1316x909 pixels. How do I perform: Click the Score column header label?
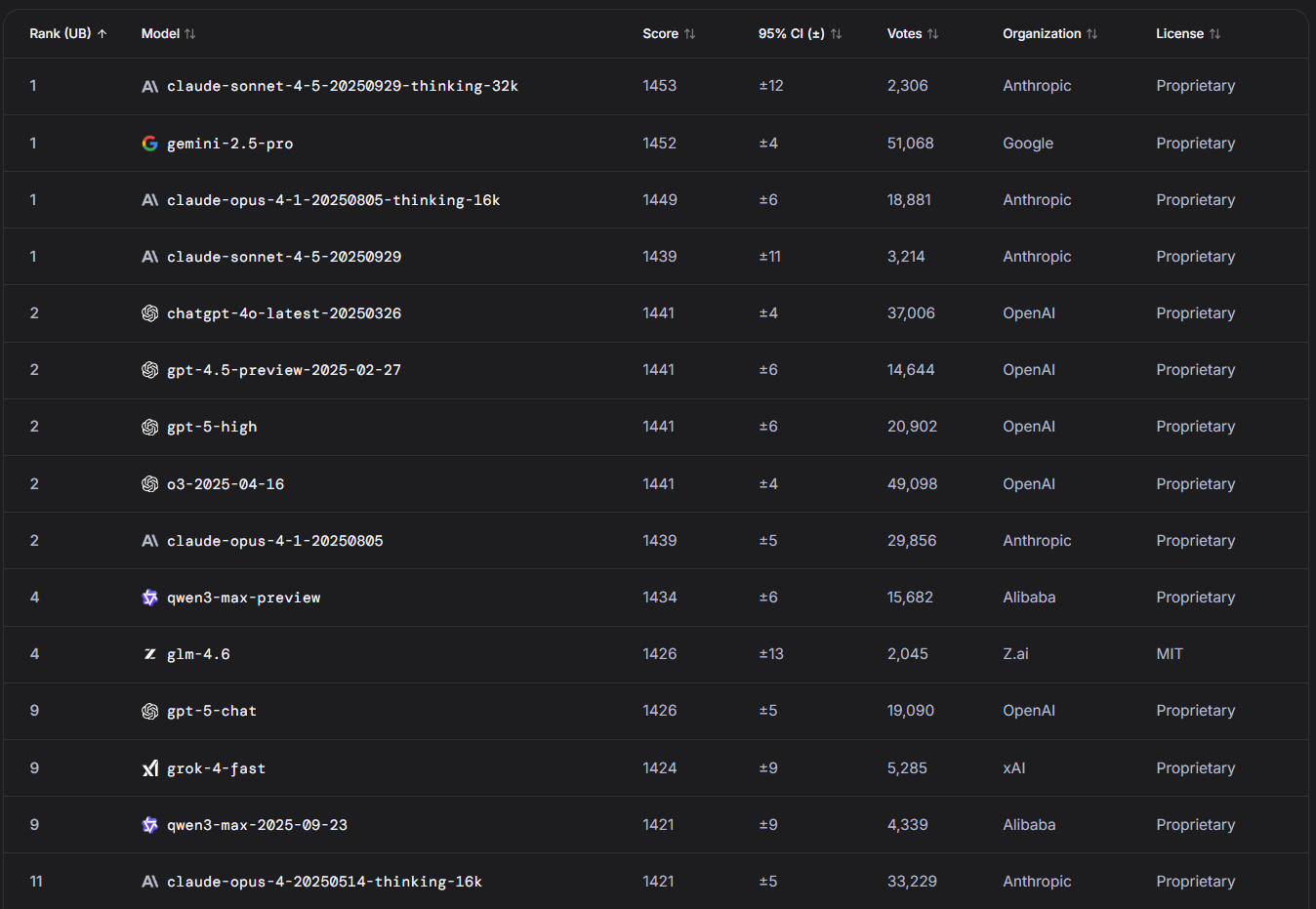pyautogui.click(x=661, y=33)
